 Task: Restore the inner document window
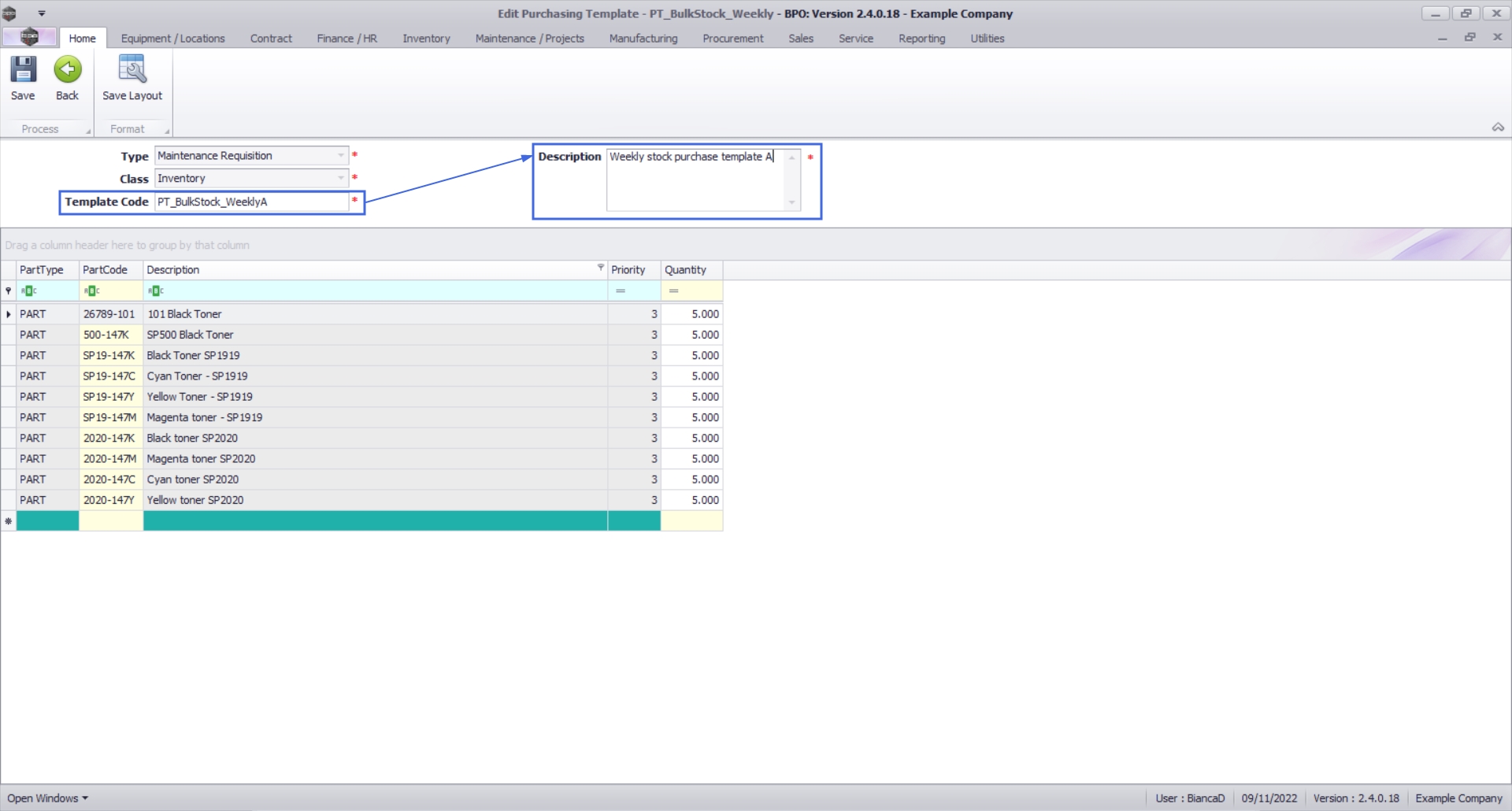1469,38
